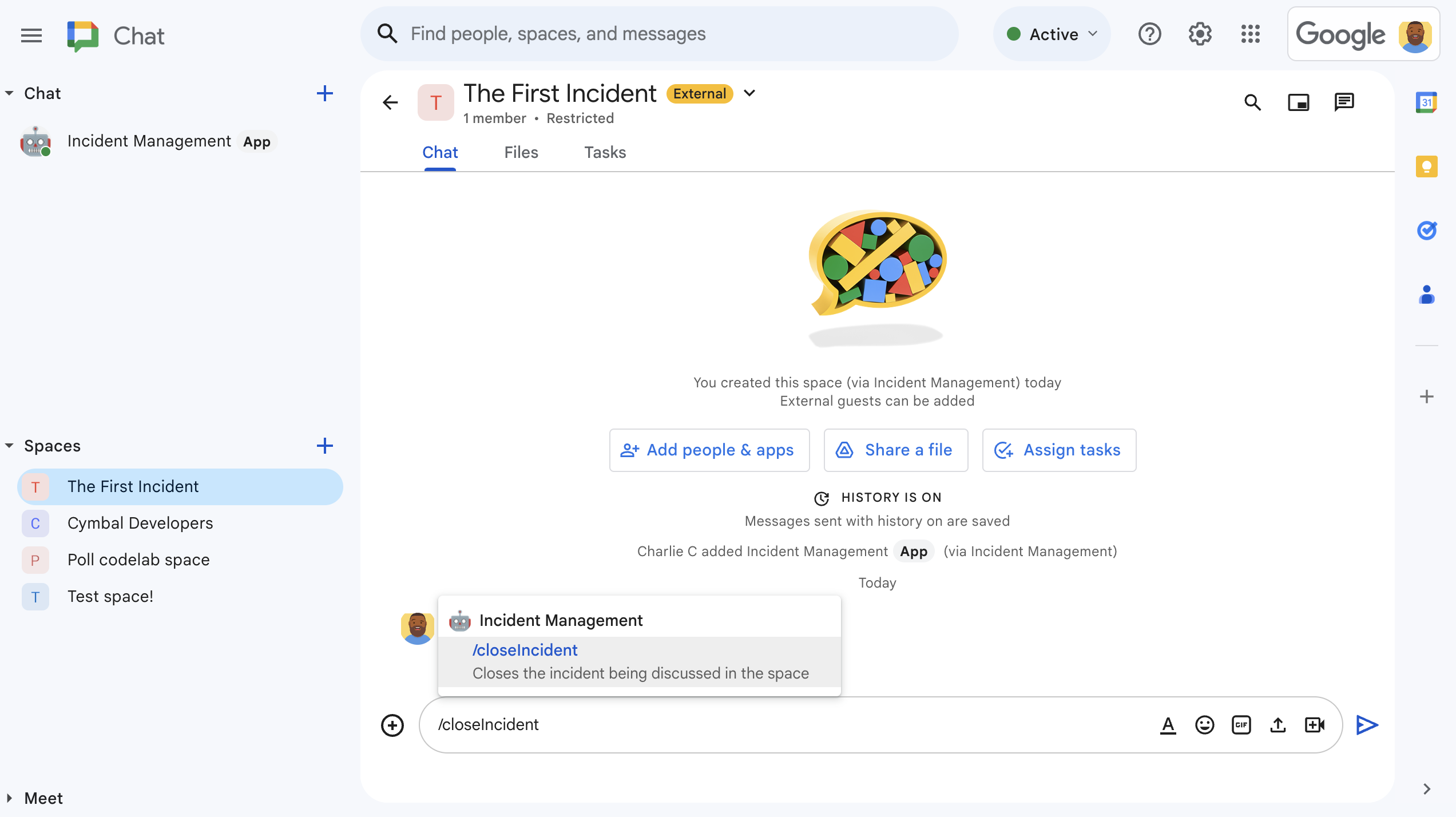Select Test space! in sidebar
Screen dimensions: 1456x817
[x=110, y=596]
